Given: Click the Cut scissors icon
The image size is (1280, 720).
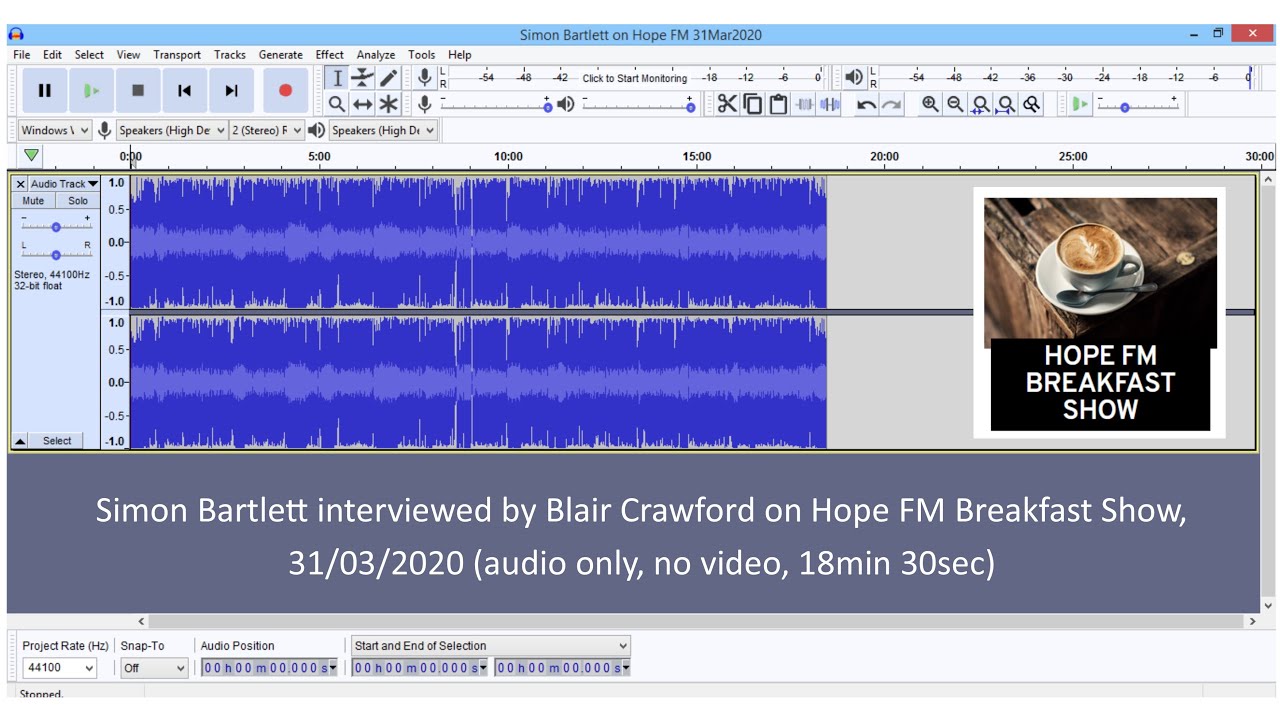Looking at the screenshot, I should pos(727,104).
